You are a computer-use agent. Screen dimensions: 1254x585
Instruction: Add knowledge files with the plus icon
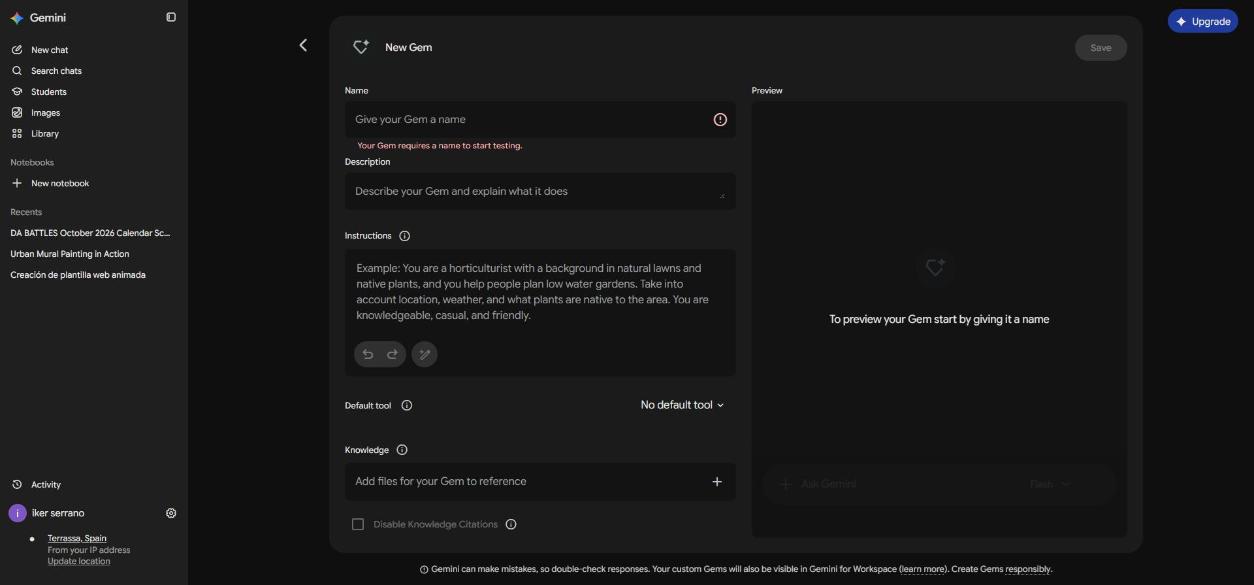[717, 481]
